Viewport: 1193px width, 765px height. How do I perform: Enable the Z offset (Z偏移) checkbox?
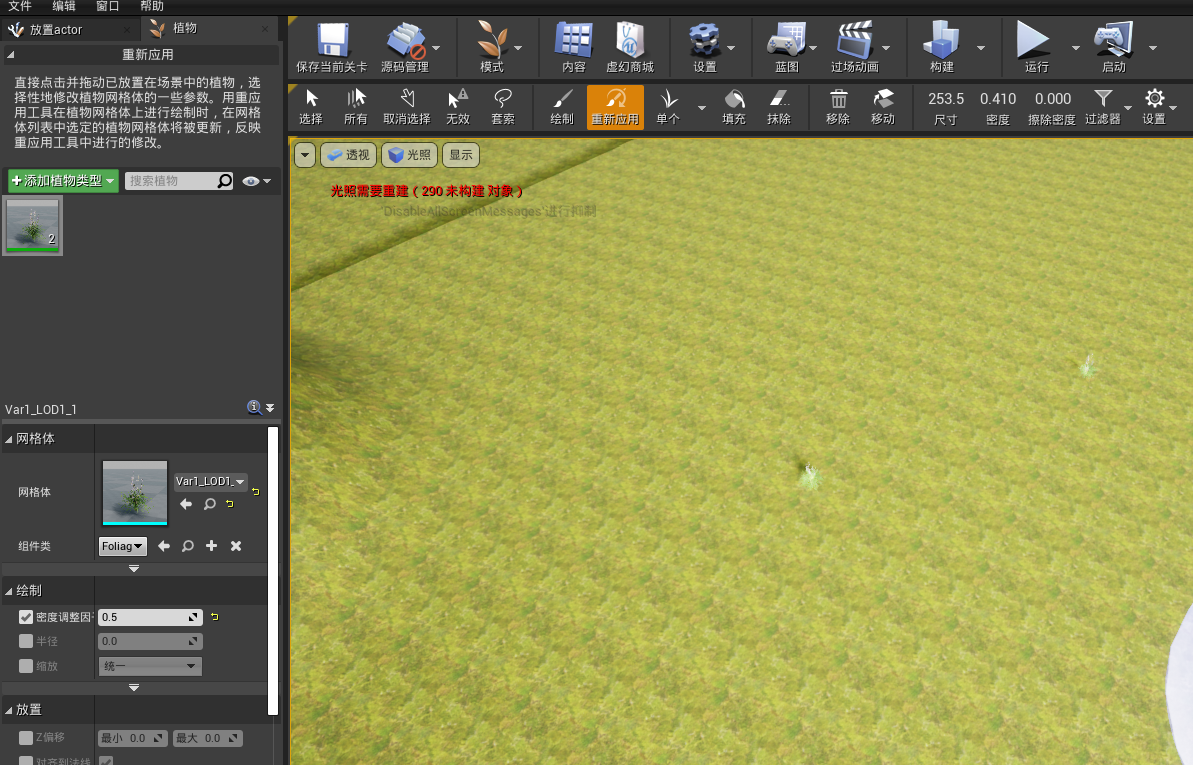pyautogui.click(x=26, y=738)
